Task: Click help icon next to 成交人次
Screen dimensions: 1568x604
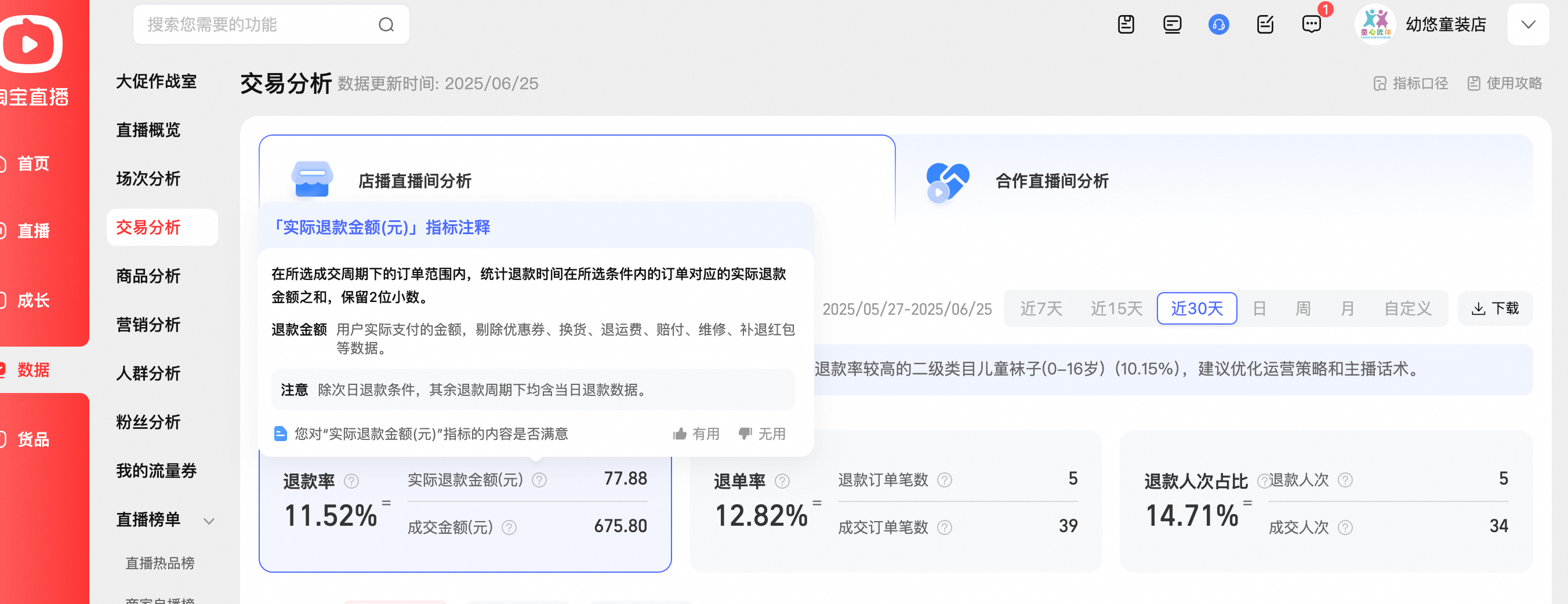Action: (1345, 527)
